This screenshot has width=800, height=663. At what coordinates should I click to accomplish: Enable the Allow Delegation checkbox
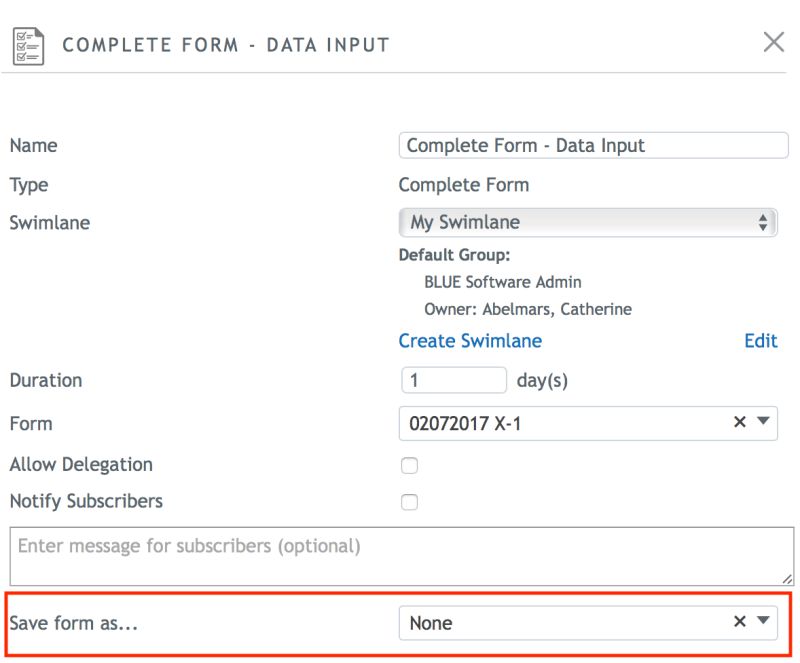(407, 465)
